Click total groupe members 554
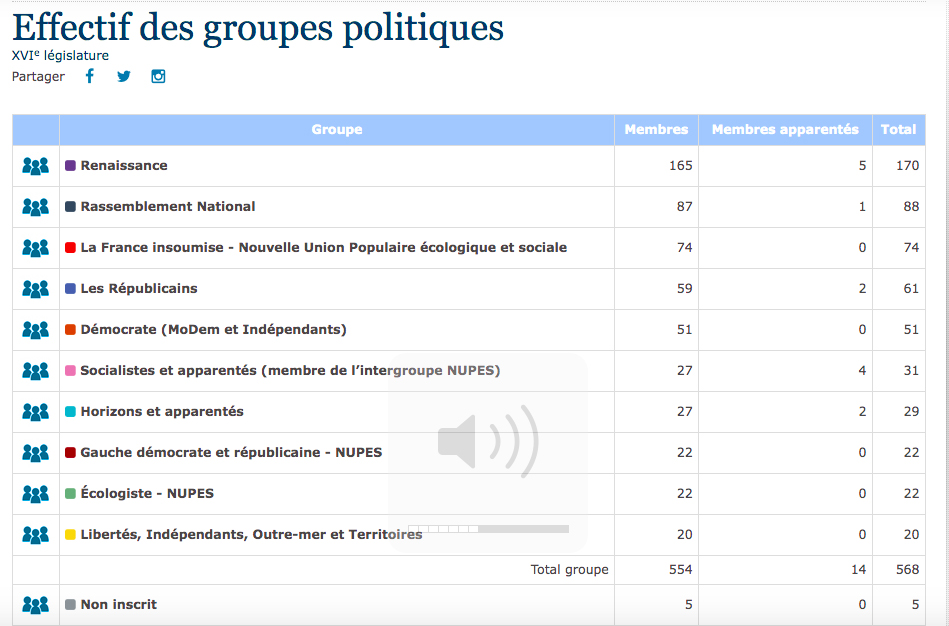Screen dimensions: 949x626 click(x=681, y=570)
